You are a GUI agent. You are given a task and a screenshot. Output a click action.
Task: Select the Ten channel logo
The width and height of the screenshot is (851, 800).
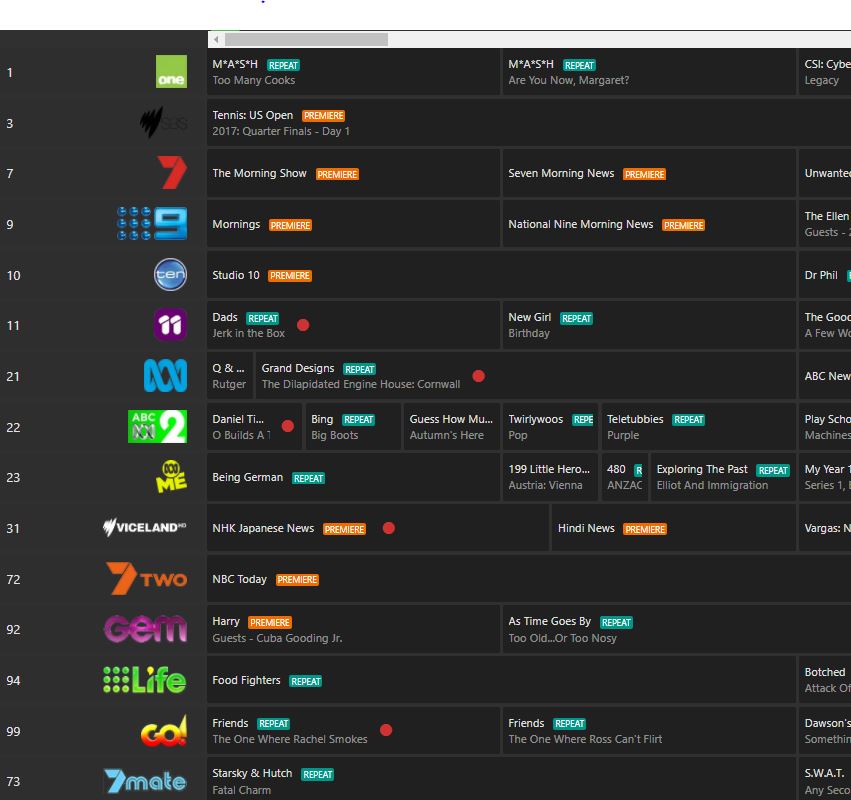170,275
